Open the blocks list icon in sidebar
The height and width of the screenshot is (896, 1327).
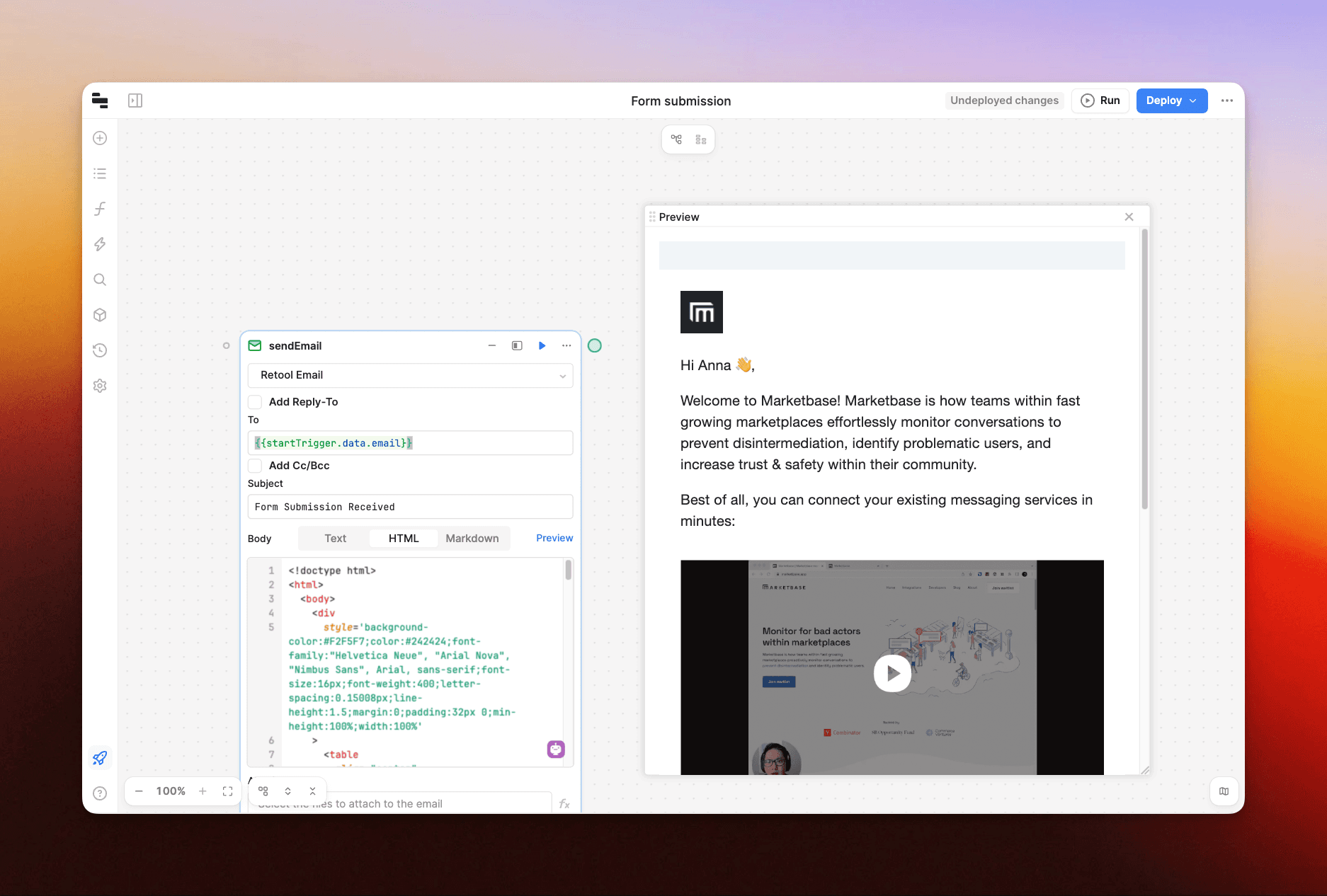100,173
